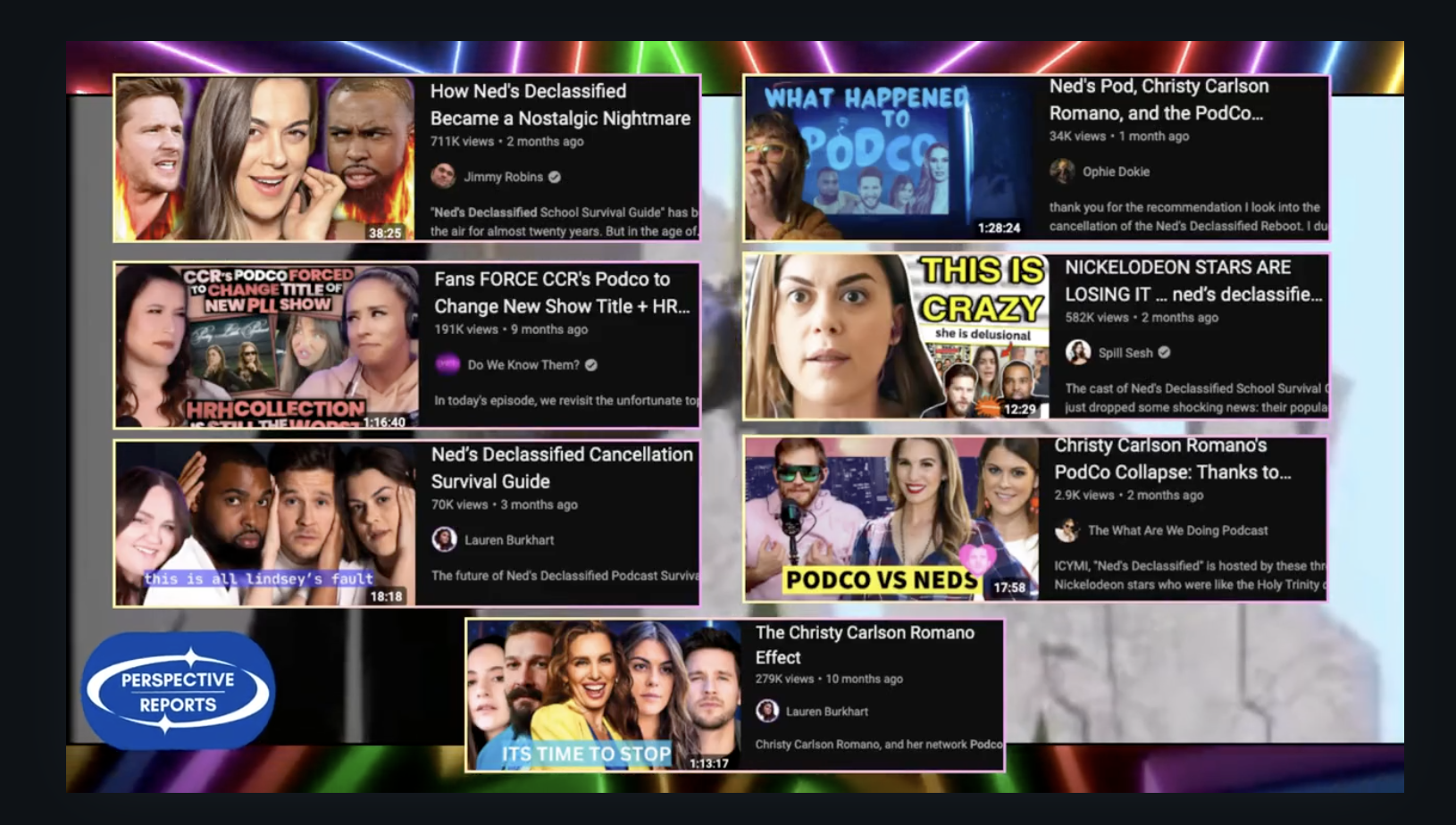The height and width of the screenshot is (825, 1456).
Task: Open 'Ned's Declassified Cancellation Survival Guide' title
Action: click(562, 467)
